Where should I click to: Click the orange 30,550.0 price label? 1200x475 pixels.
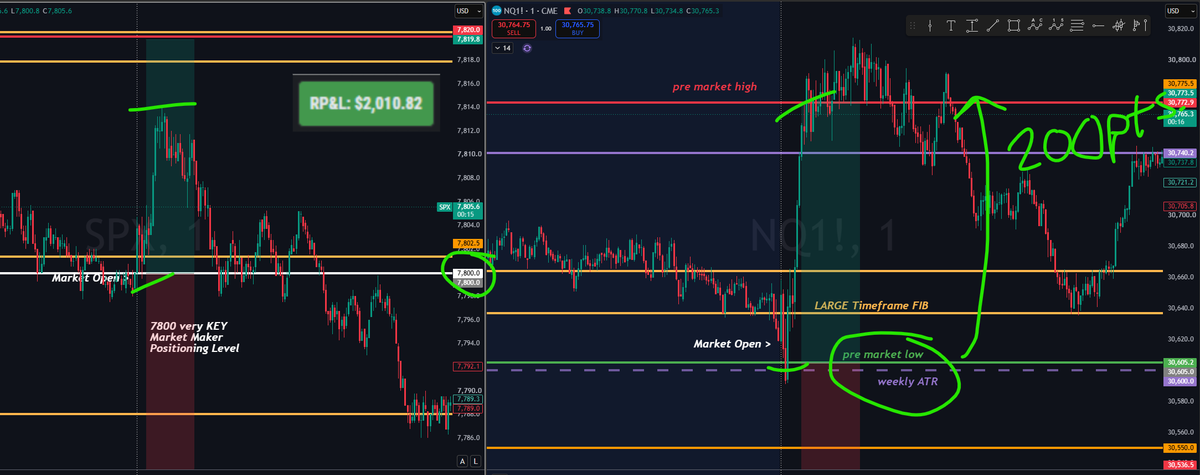[x=1180, y=449]
